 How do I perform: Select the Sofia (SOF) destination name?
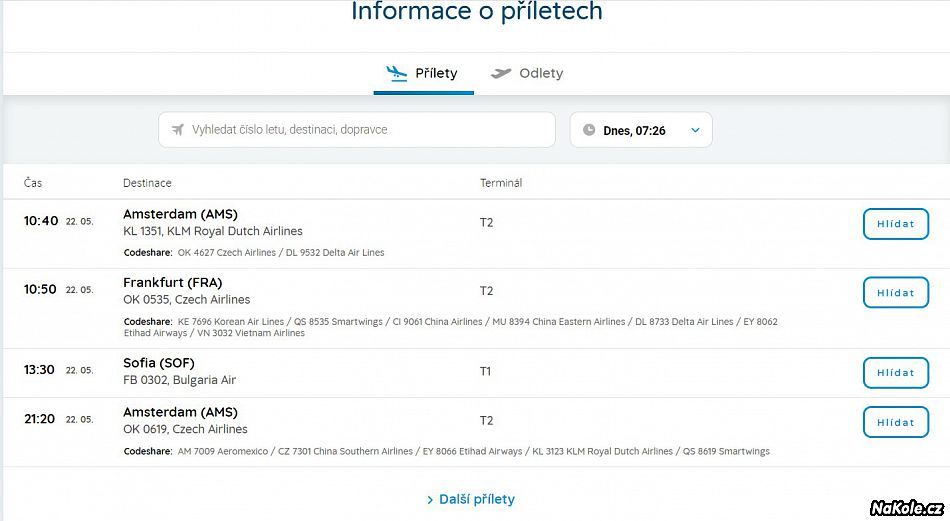tap(159, 363)
